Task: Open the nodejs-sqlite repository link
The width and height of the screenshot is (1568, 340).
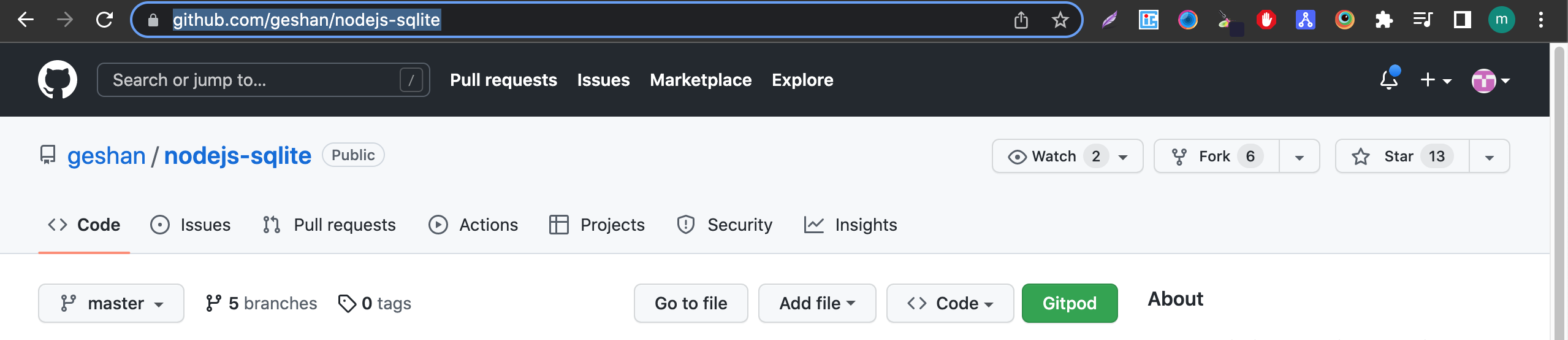Action: (238, 156)
